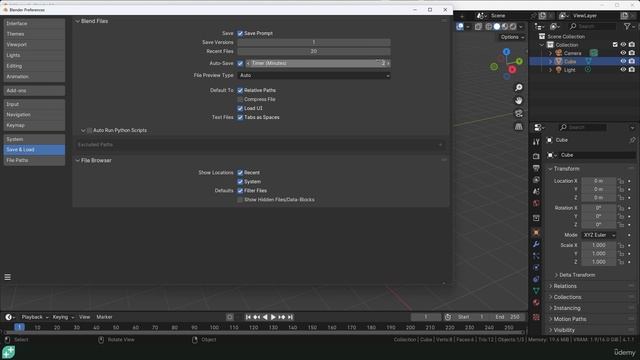Open the Object properties tab (orange square)
This screenshot has width=640, height=360.
[x=536, y=233]
